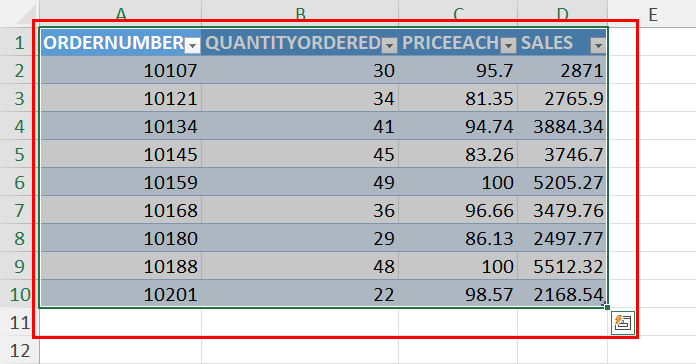The width and height of the screenshot is (696, 364).
Task: Select row 5 header
Action: (x=20, y=154)
